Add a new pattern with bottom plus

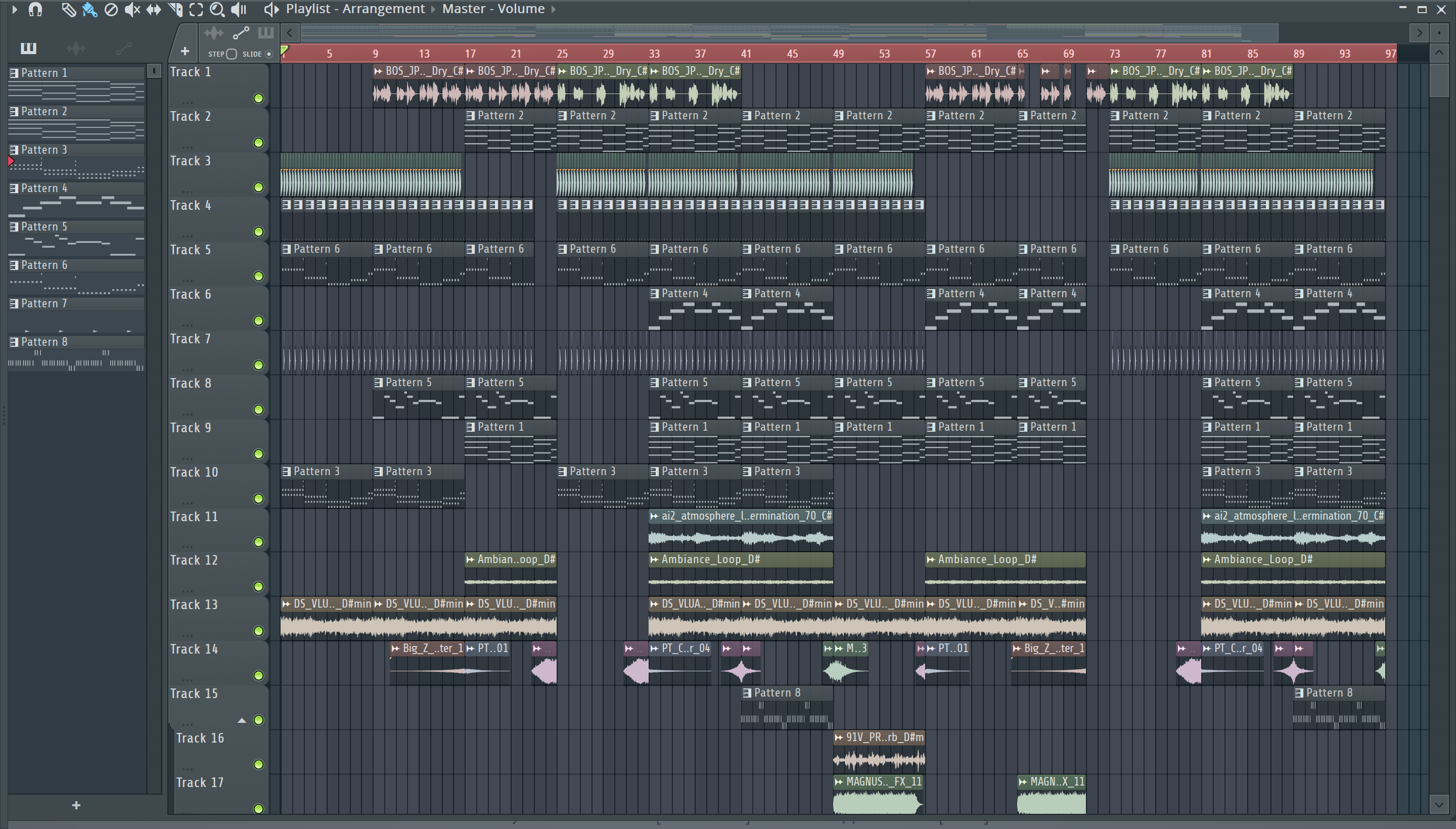76,805
